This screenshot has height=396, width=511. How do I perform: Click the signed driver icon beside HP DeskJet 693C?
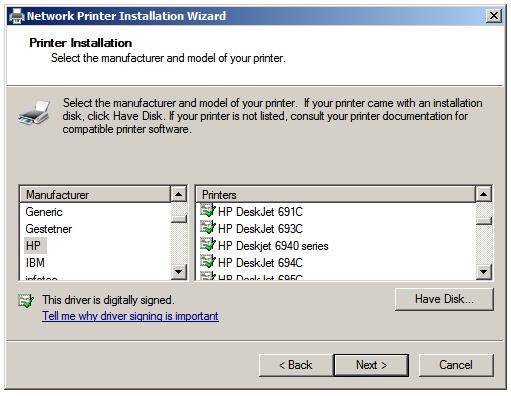click(x=208, y=228)
